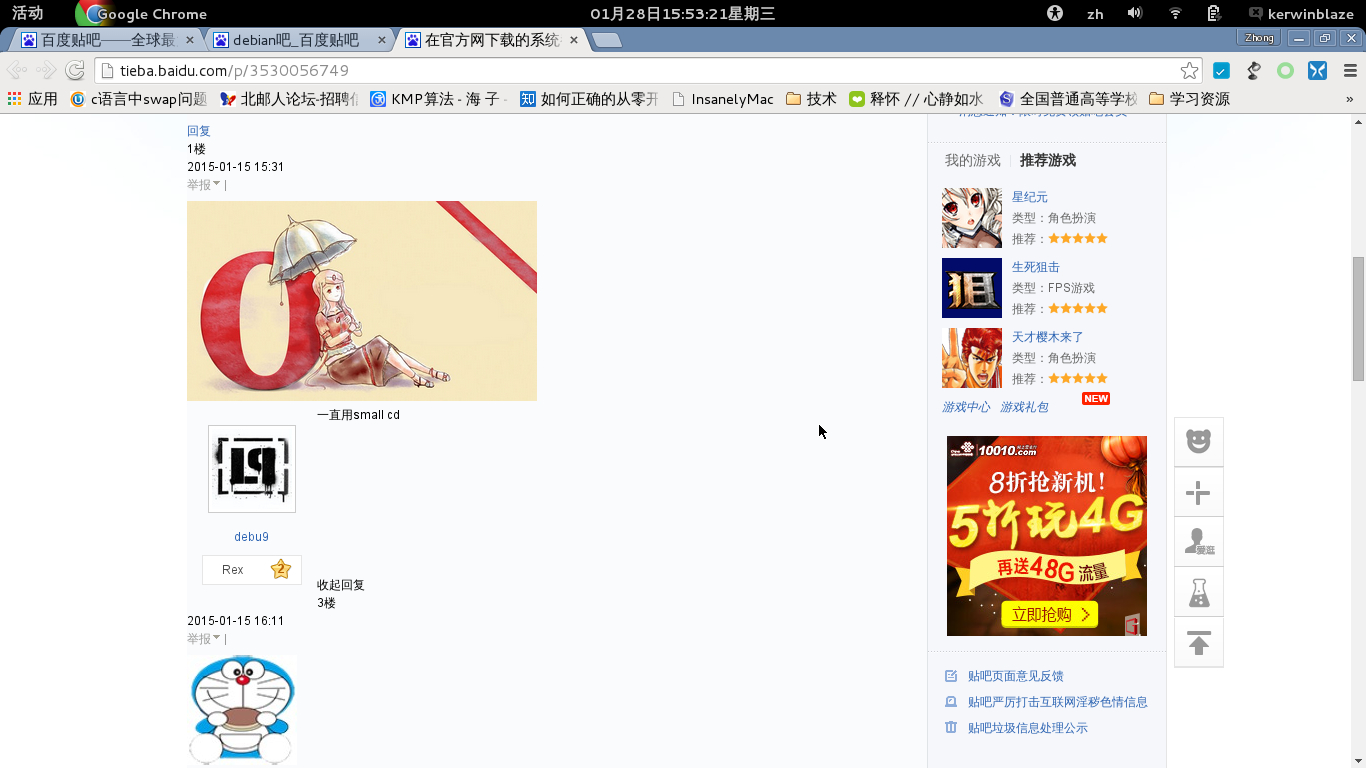Click the 立即抢购 button in the ad
The width and height of the screenshot is (1366, 768).
pos(1050,614)
